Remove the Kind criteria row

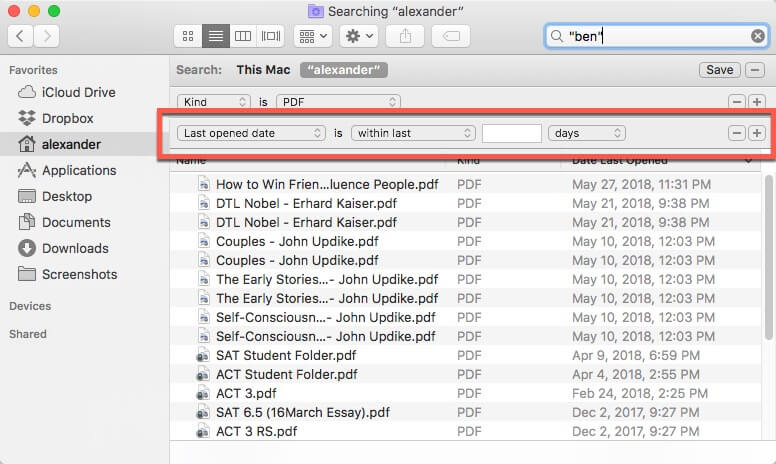(x=737, y=102)
